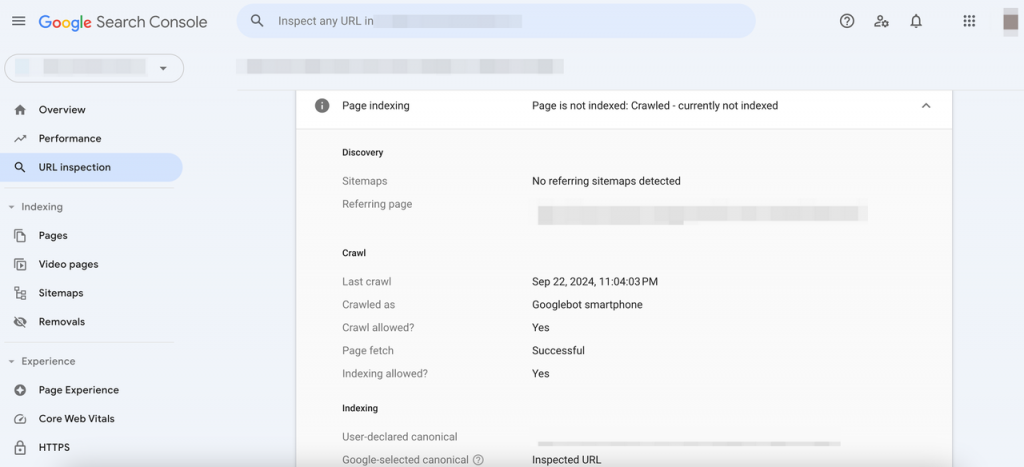Open notifications bell icon
Image resolution: width=1024 pixels, height=467 pixels.
coord(916,21)
